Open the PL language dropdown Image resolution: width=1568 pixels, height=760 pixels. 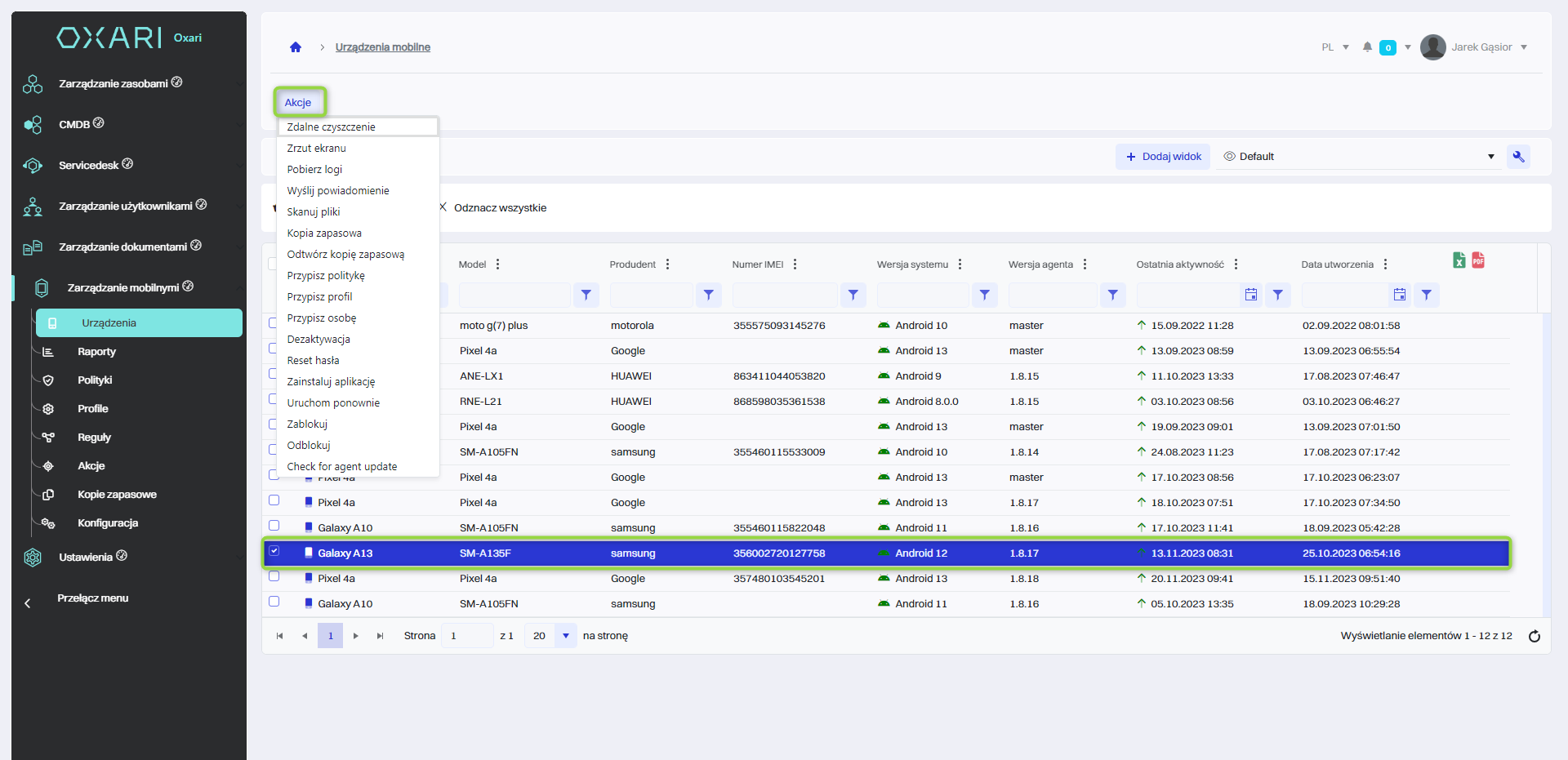tap(1334, 47)
